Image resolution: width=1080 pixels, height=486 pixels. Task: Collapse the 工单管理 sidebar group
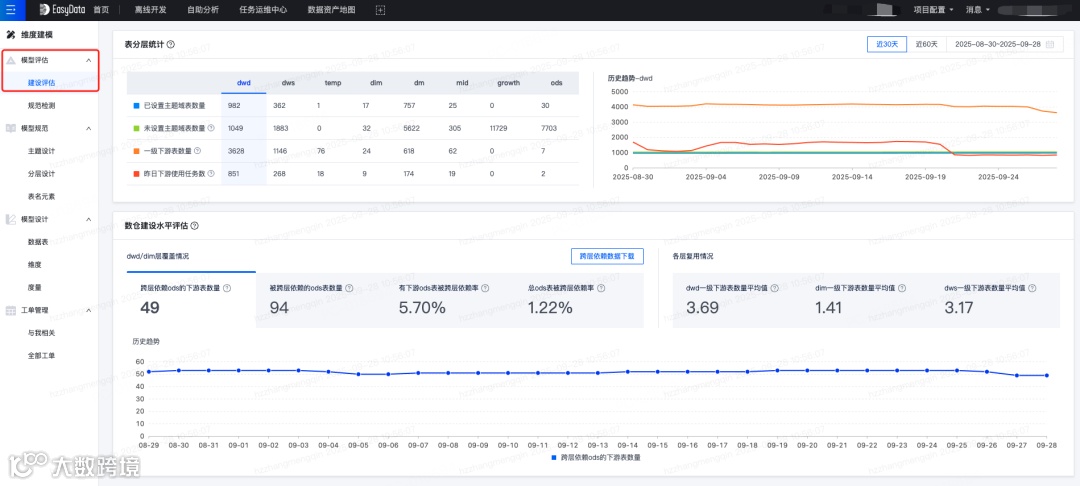tap(88, 310)
